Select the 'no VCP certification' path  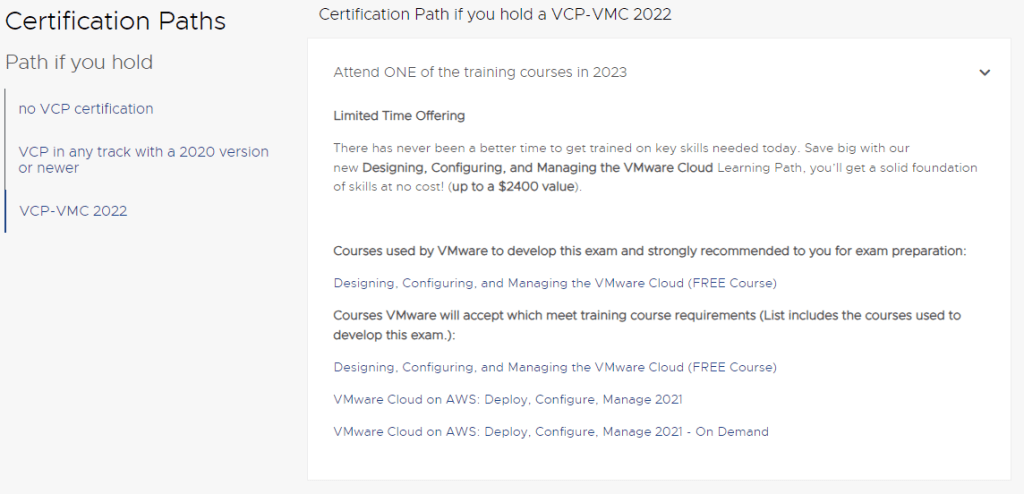[x=86, y=108]
